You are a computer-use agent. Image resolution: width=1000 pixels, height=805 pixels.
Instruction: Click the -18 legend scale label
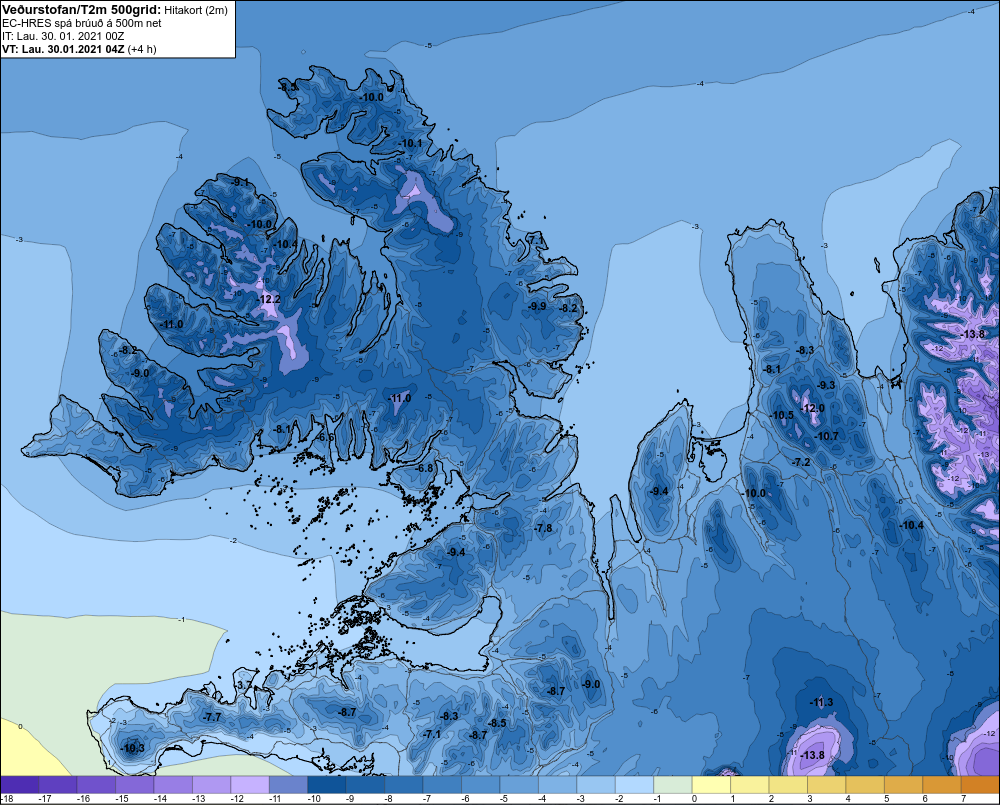tap(7, 799)
